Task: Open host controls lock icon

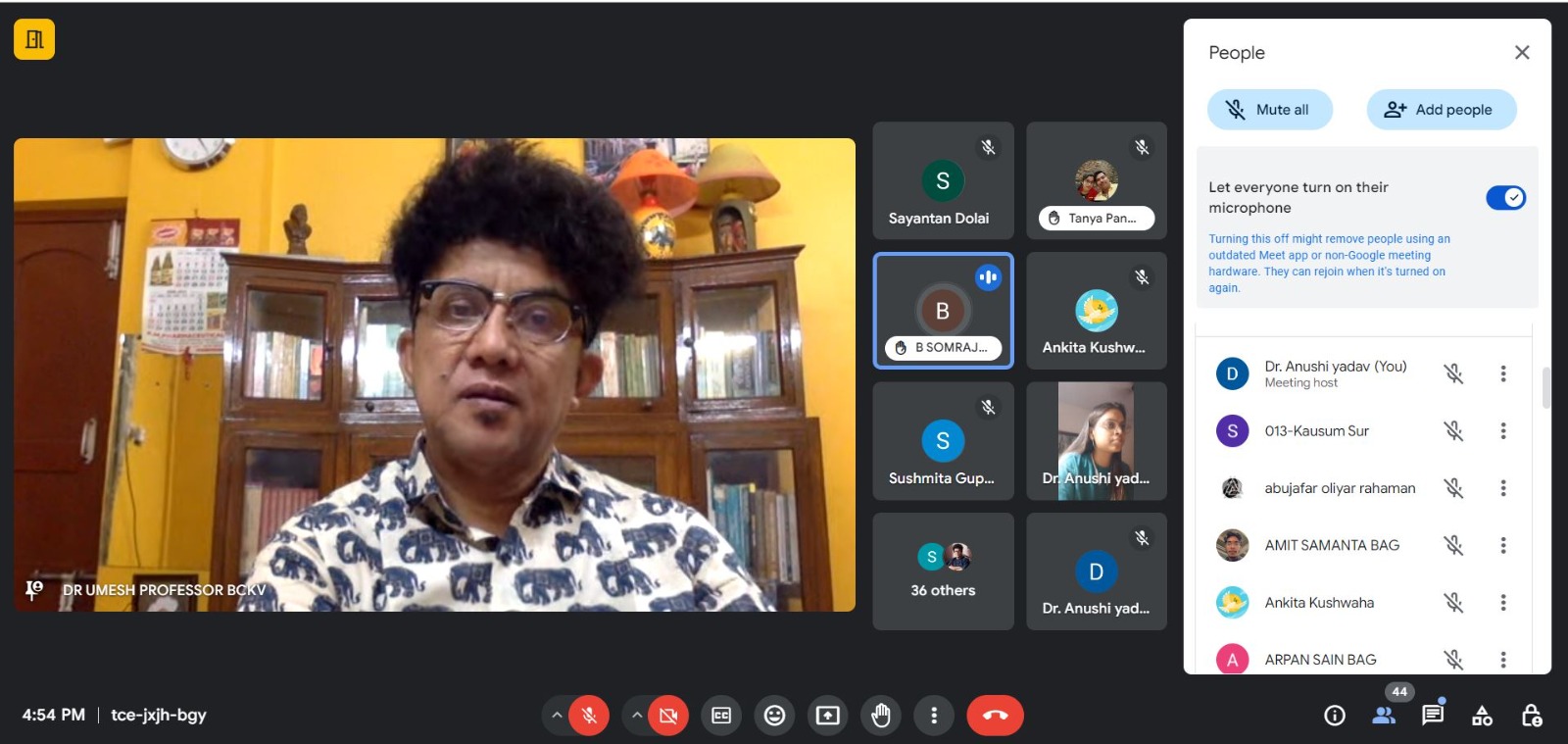Action: tap(1531, 716)
